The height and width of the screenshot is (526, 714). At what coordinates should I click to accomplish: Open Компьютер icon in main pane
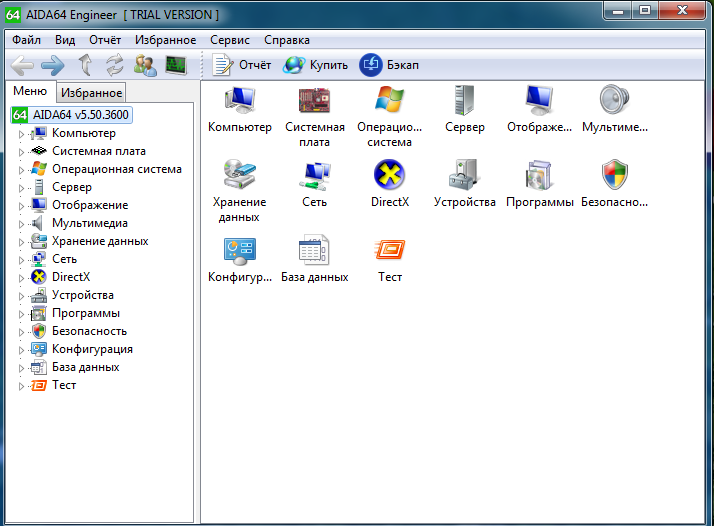tap(240, 100)
